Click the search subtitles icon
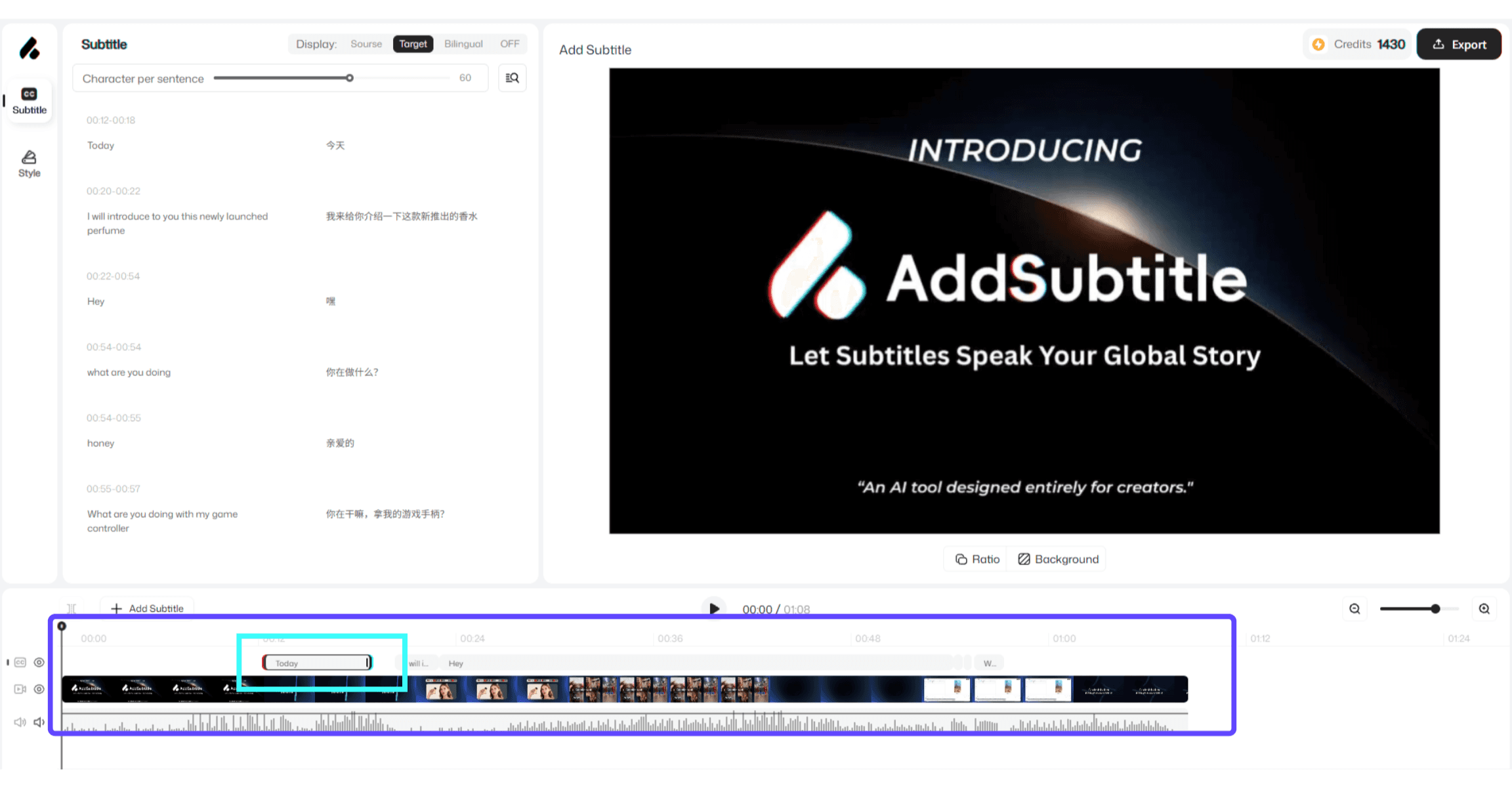The width and height of the screenshot is (1512, 792). pyautogui.click(x=512, y=78)
